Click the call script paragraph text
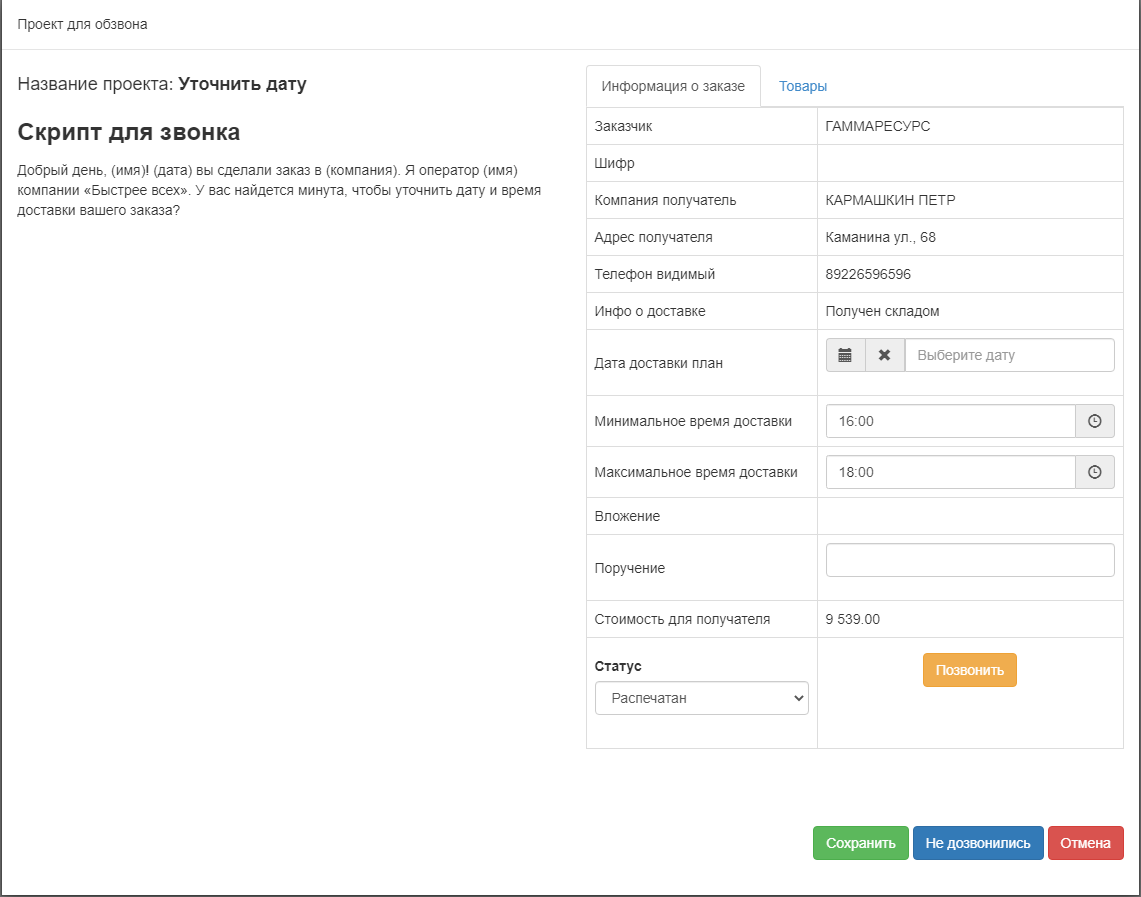This screenshot has width=1141, height=897. 279,191
